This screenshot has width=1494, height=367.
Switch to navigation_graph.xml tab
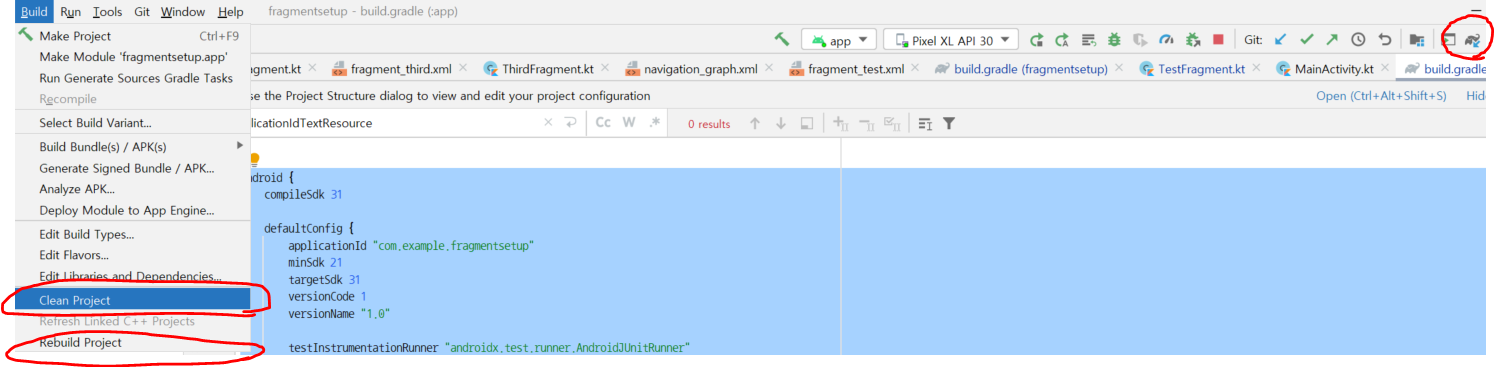[699, 69]
